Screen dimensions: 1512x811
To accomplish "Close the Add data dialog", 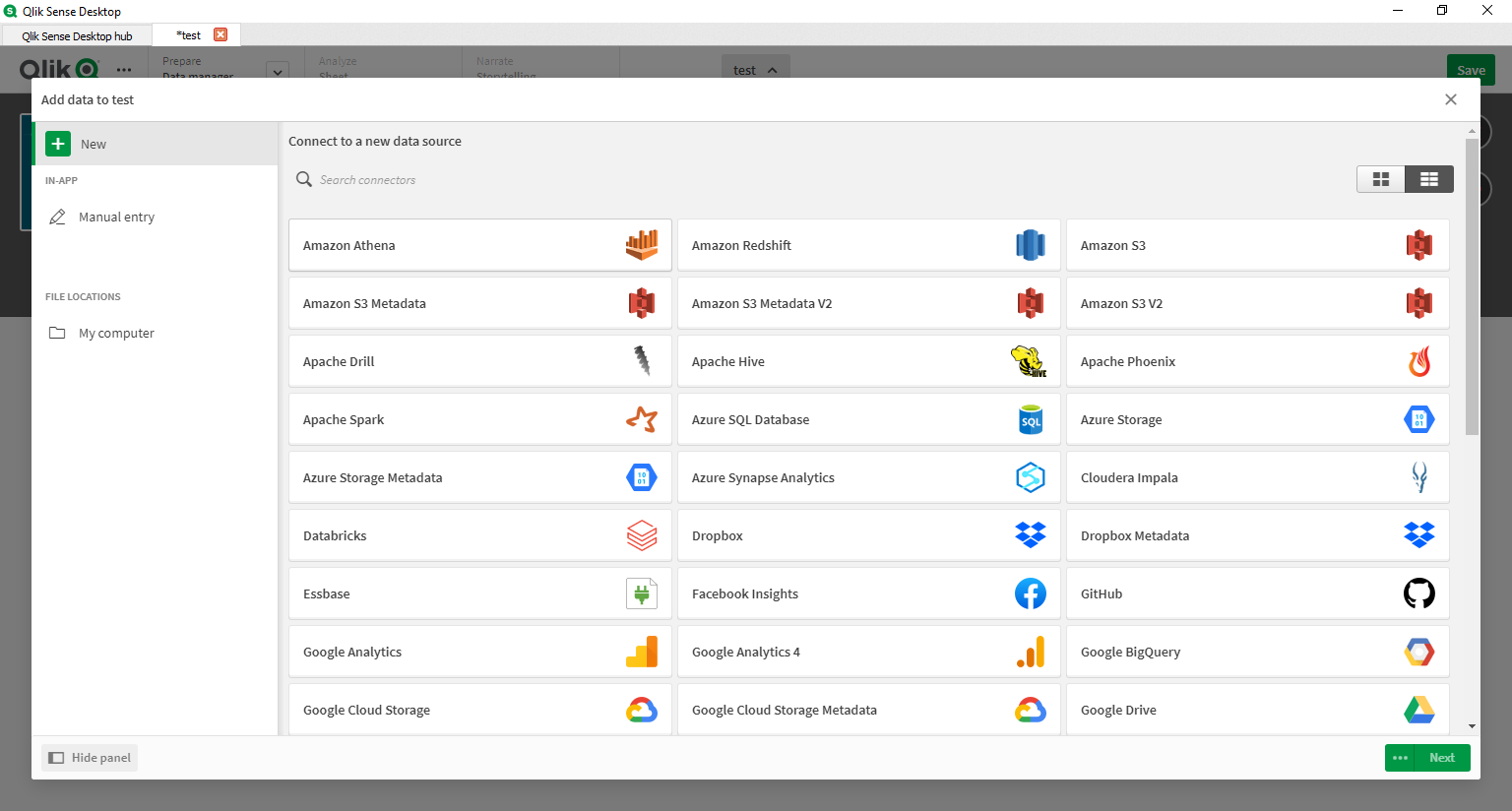I will (x=1450, y=99).
